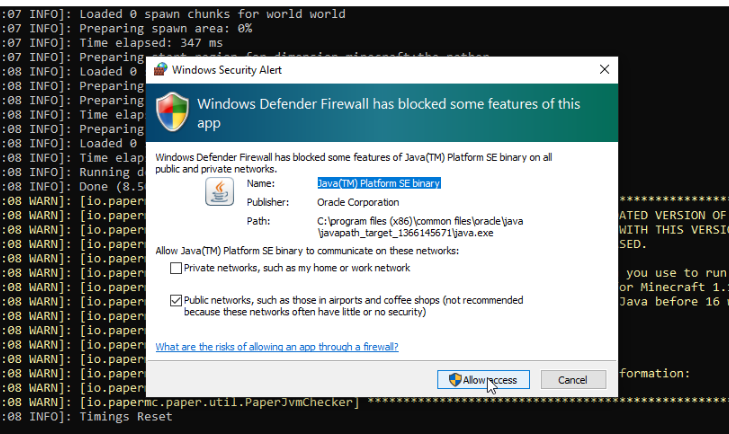Allow access for the Java binary

(x=483, y=380)
